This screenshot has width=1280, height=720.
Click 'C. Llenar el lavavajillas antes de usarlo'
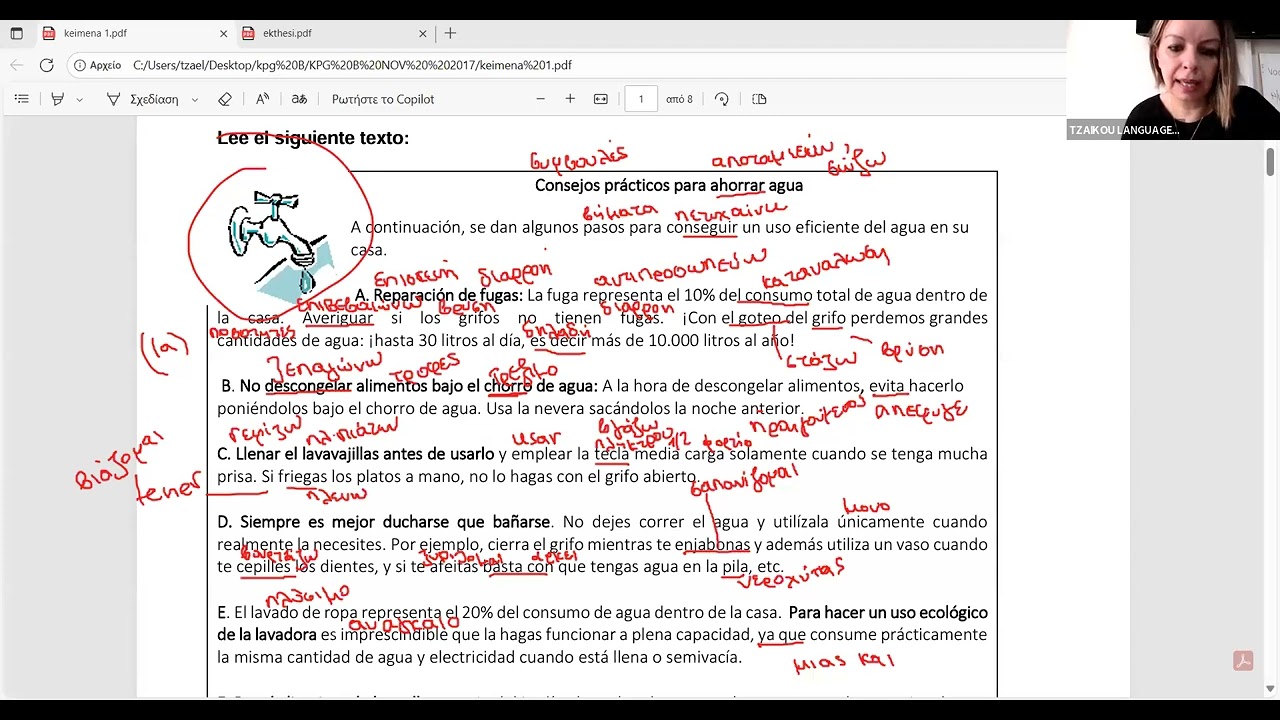click(x=356, y=454)
